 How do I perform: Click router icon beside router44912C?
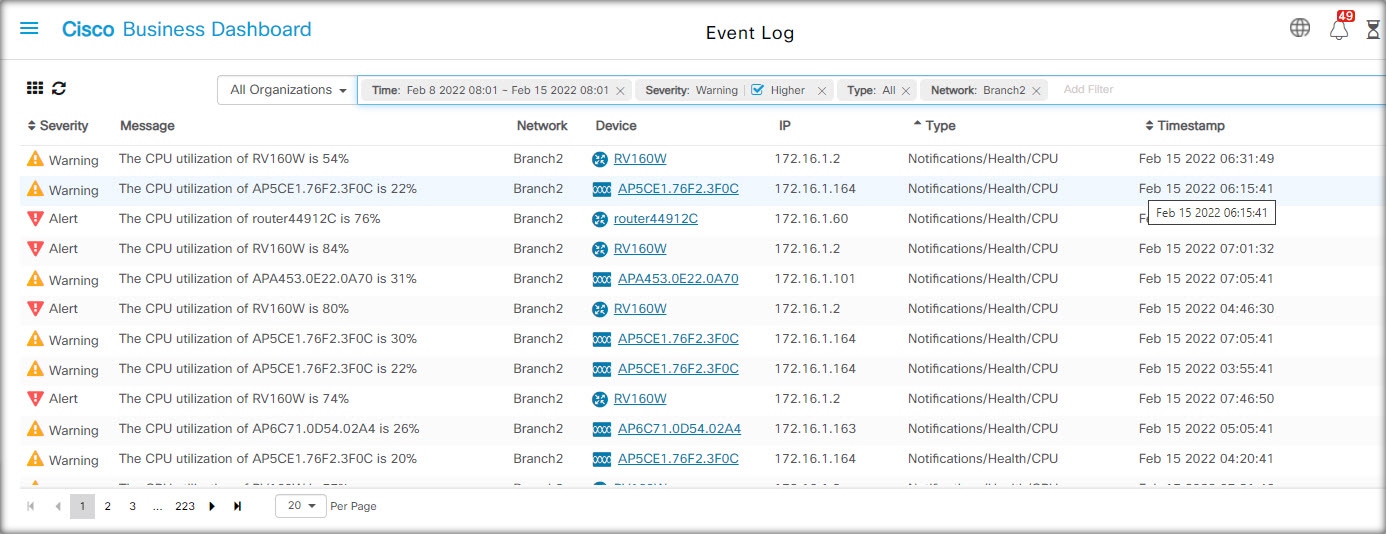tap(600, 219)
